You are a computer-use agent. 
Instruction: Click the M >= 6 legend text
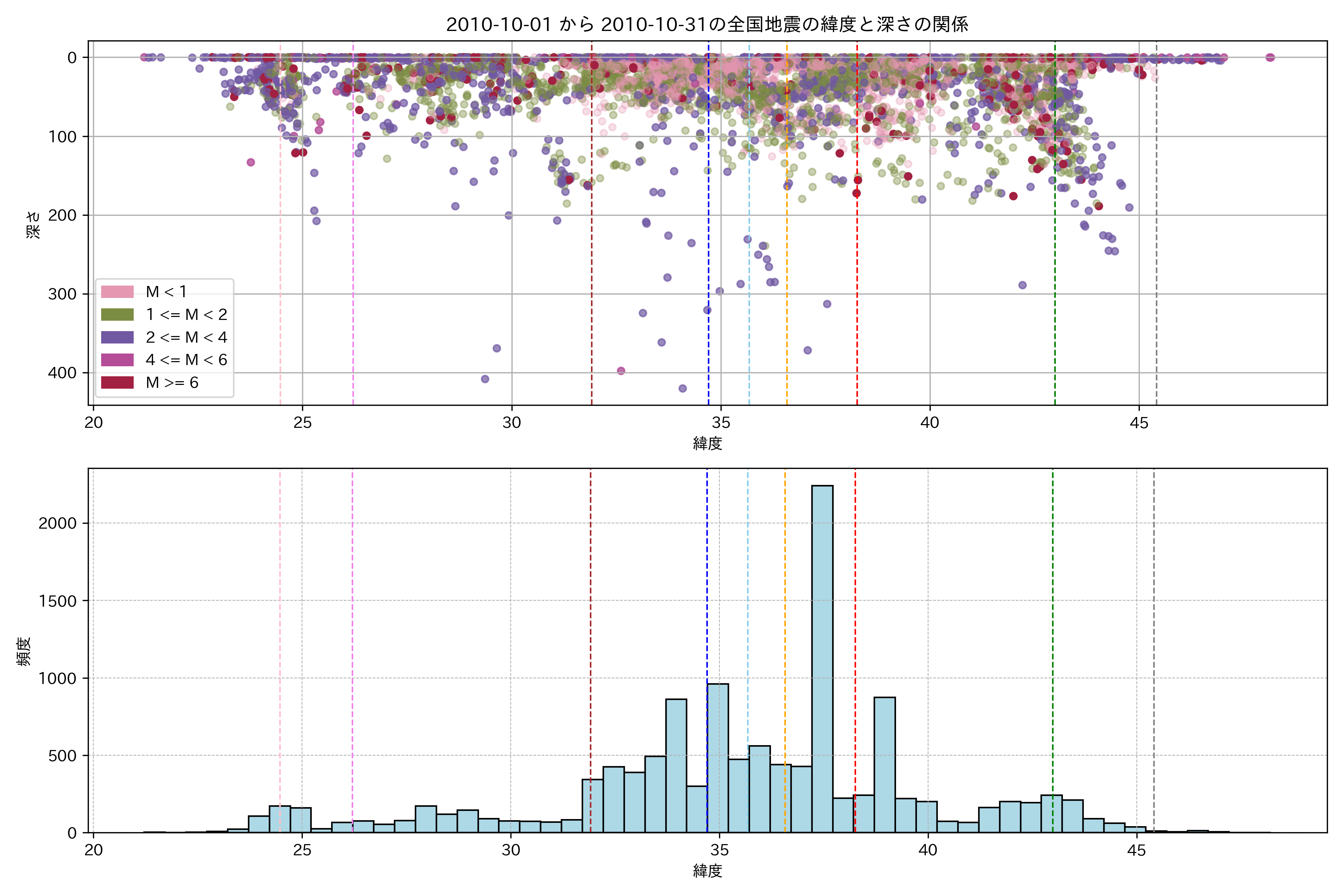172,383
